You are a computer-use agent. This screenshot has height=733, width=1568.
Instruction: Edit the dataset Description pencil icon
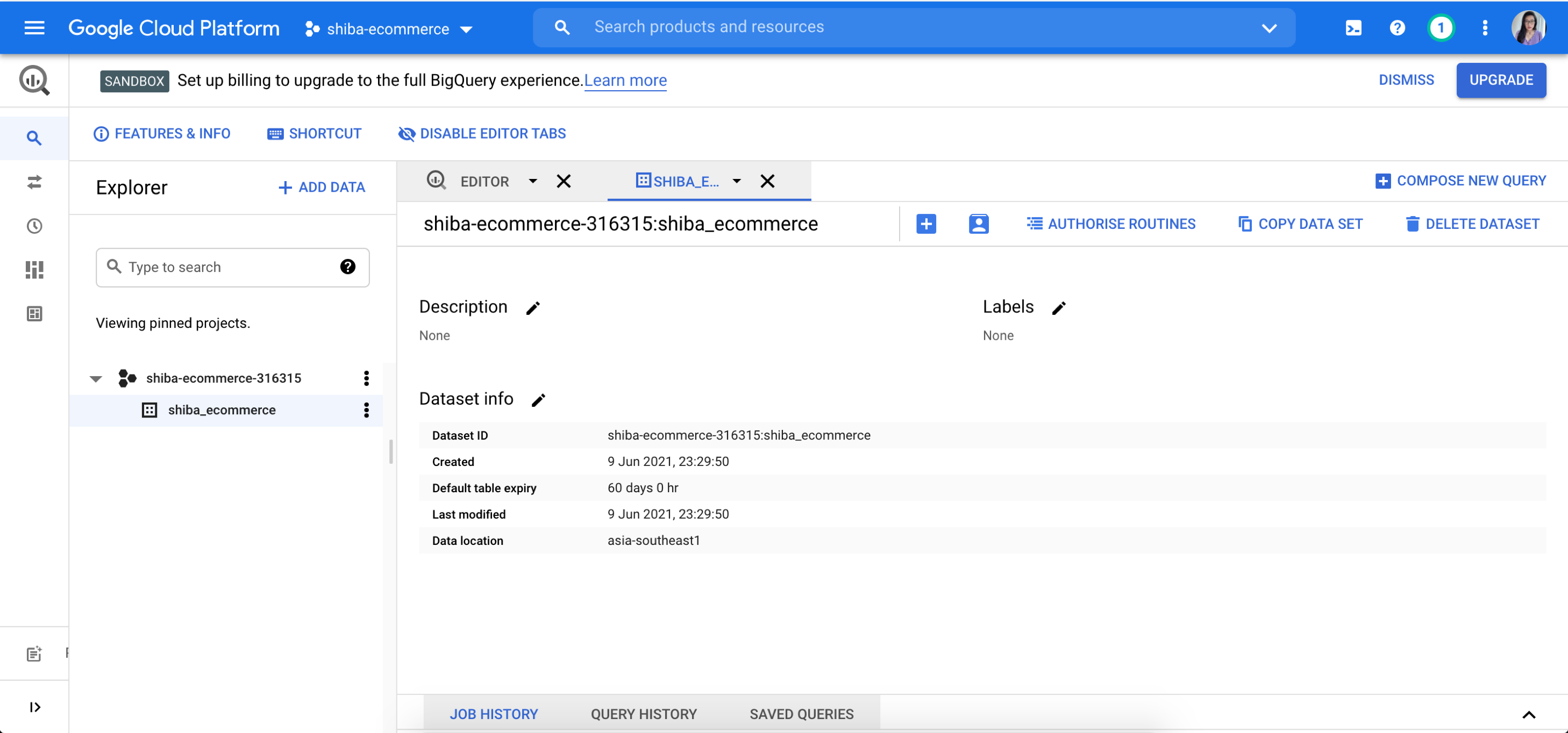point(532,308)
